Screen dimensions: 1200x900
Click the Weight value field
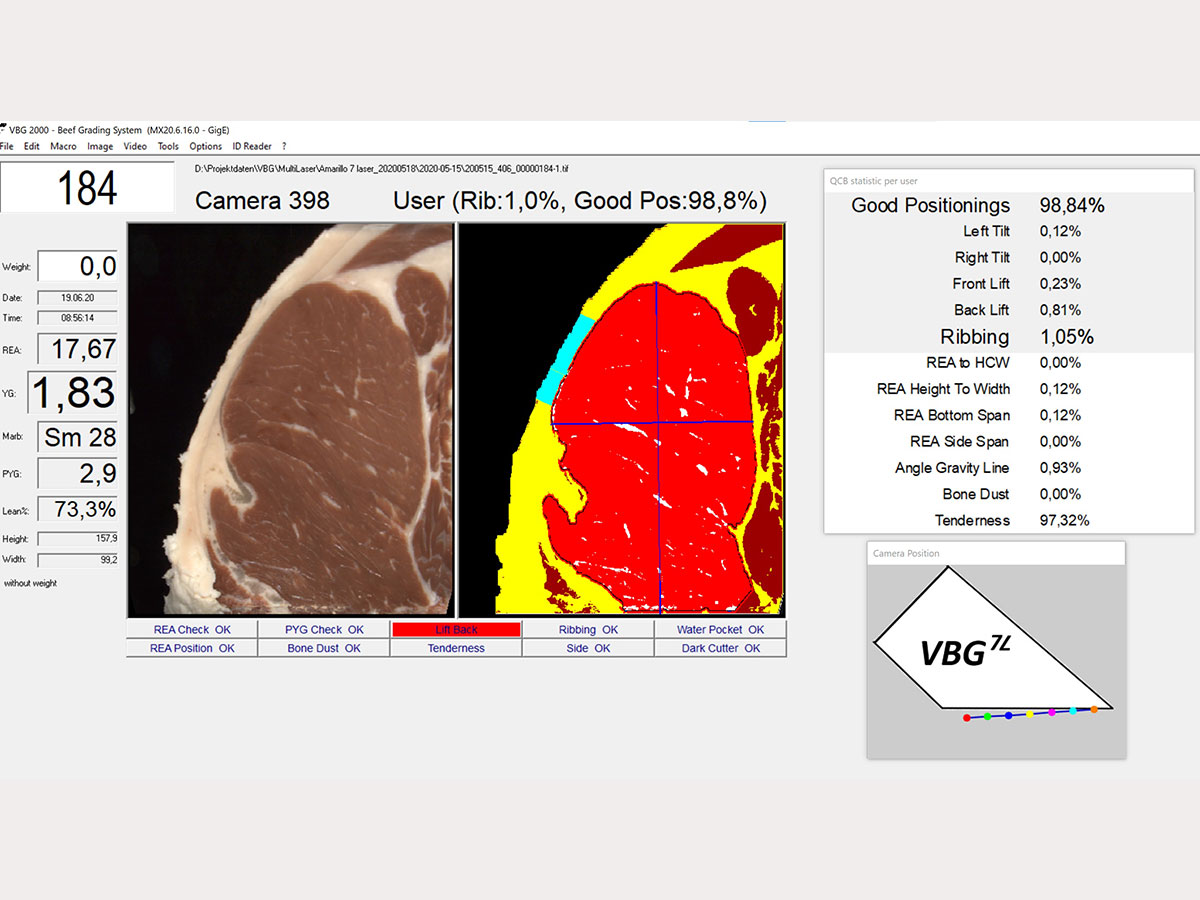pos(77,267)
